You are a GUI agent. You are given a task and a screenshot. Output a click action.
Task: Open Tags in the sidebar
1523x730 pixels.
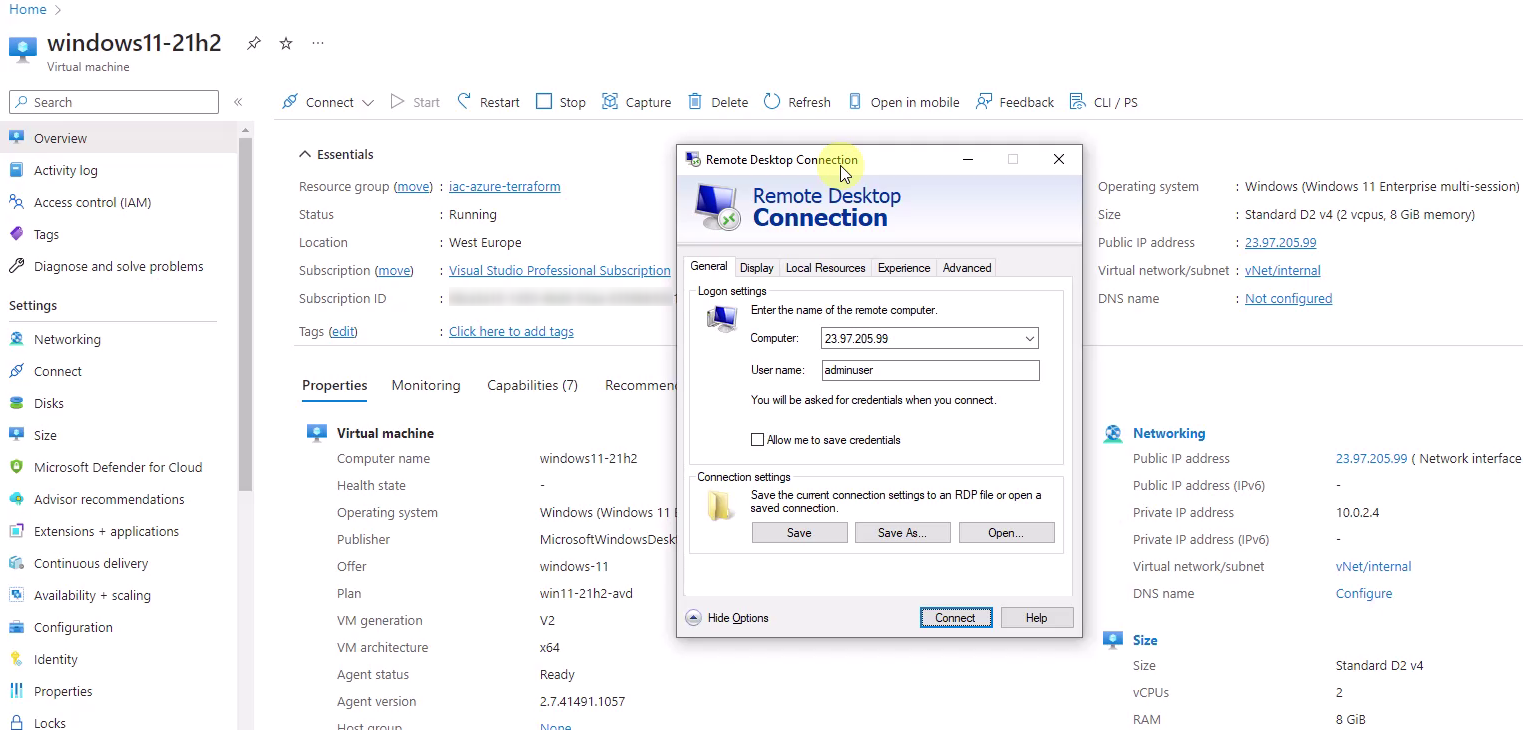(118, 234)
